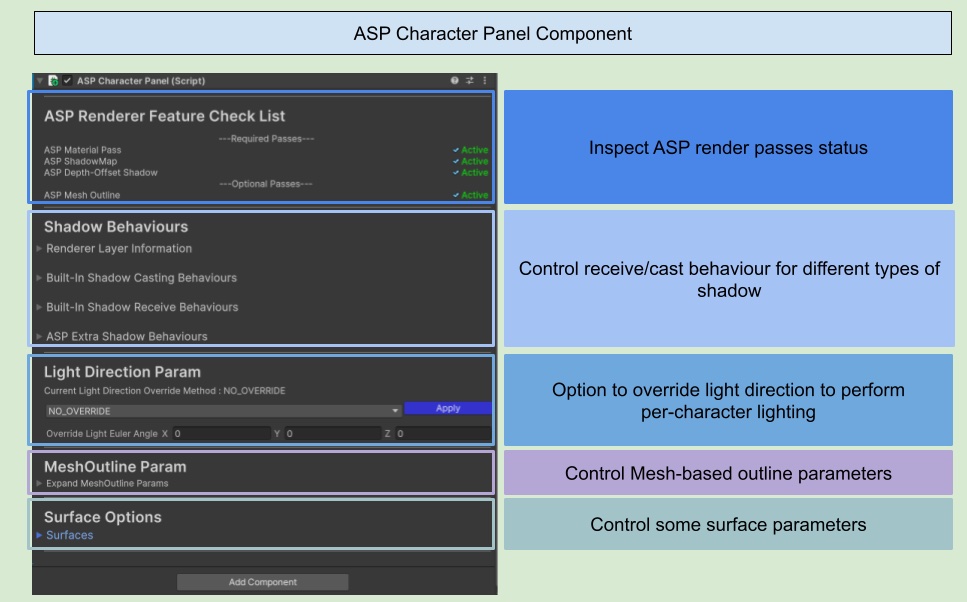Open the NO_OVERRIDE light direction dropdown
This screenshot has width=967, height=602.
click(x=222, y=410)
